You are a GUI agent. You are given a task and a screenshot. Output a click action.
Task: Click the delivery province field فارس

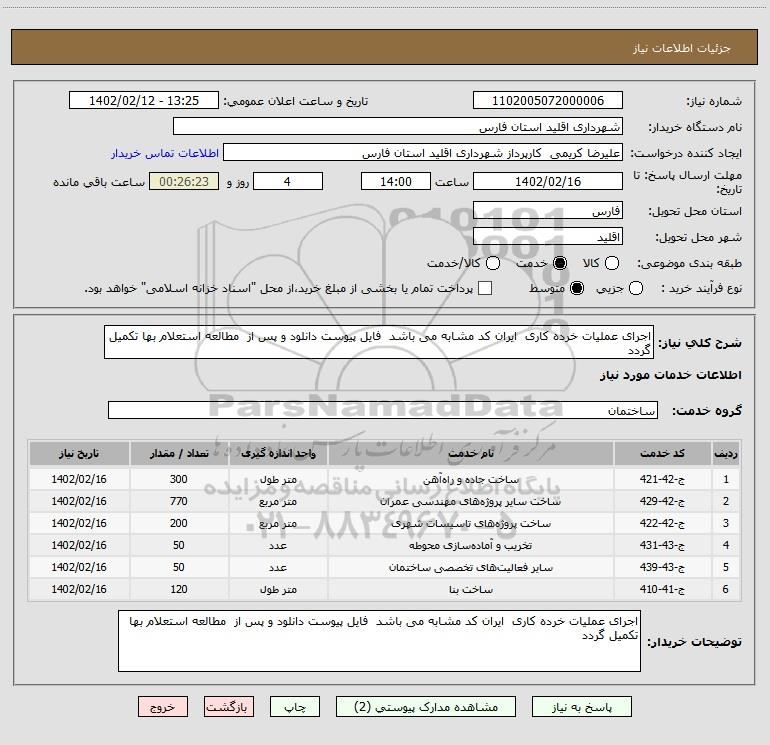tap(548, 211)
